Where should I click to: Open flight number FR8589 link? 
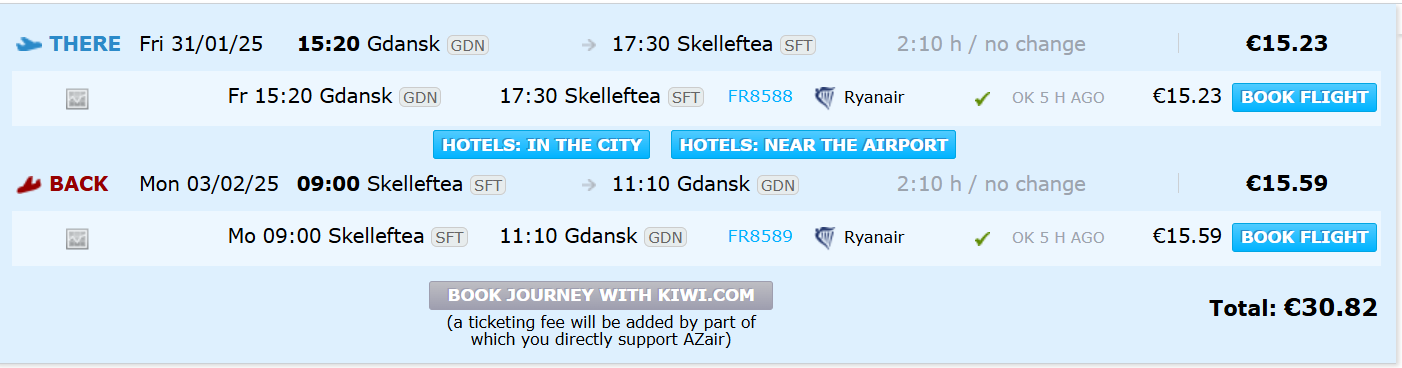[760, 237]
